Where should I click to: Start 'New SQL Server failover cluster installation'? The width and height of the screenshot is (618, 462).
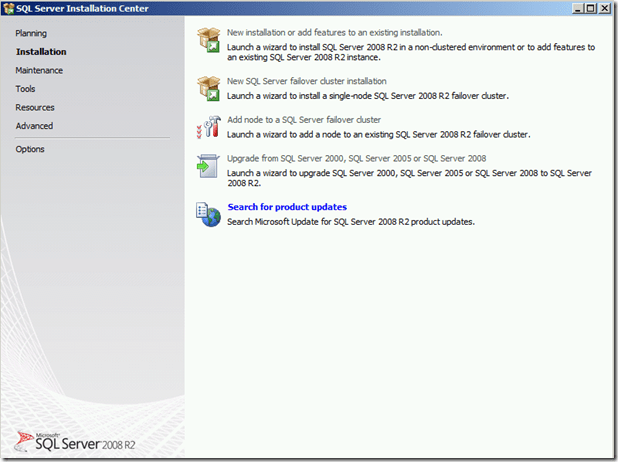click(x=307, y=81)
